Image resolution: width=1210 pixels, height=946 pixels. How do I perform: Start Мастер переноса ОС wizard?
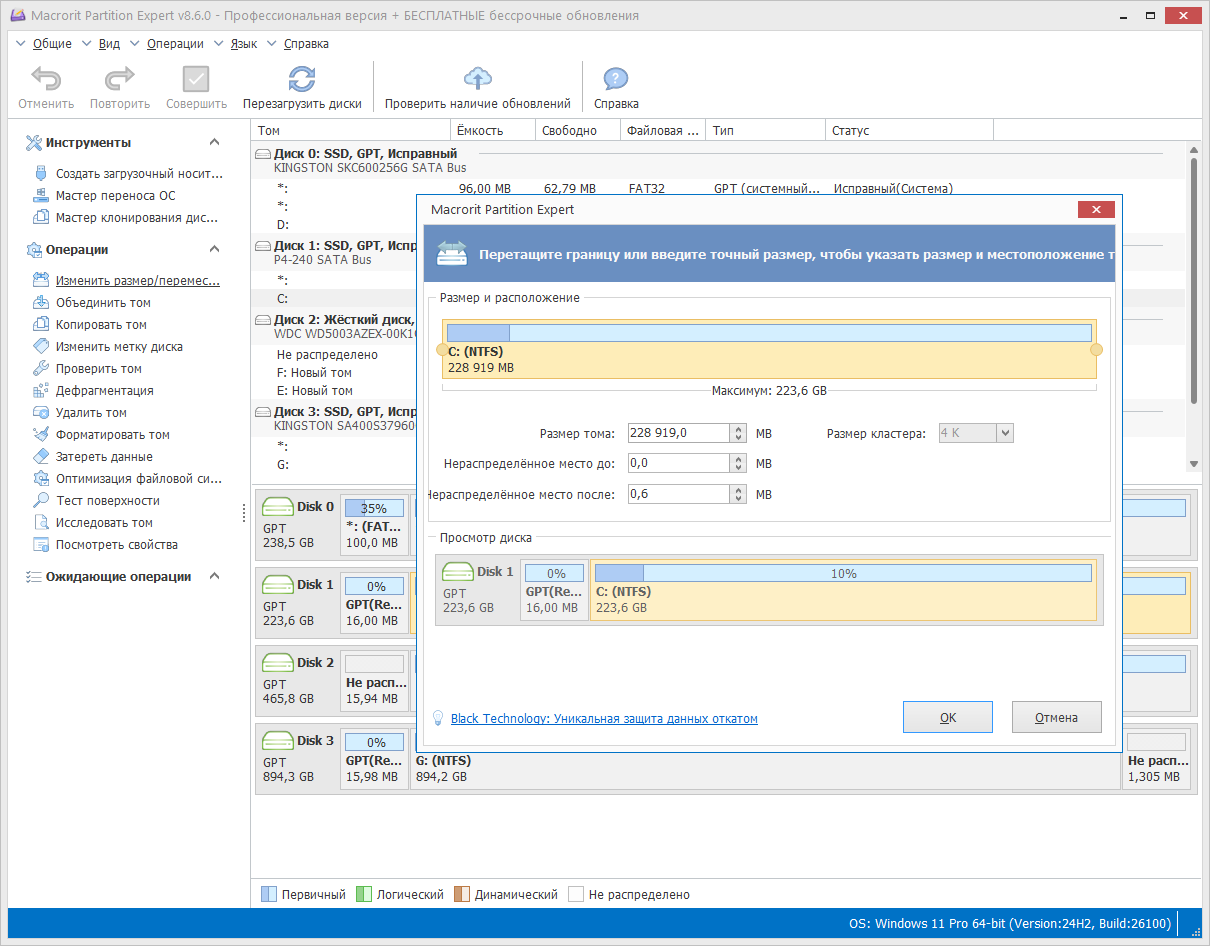(116, 196)
